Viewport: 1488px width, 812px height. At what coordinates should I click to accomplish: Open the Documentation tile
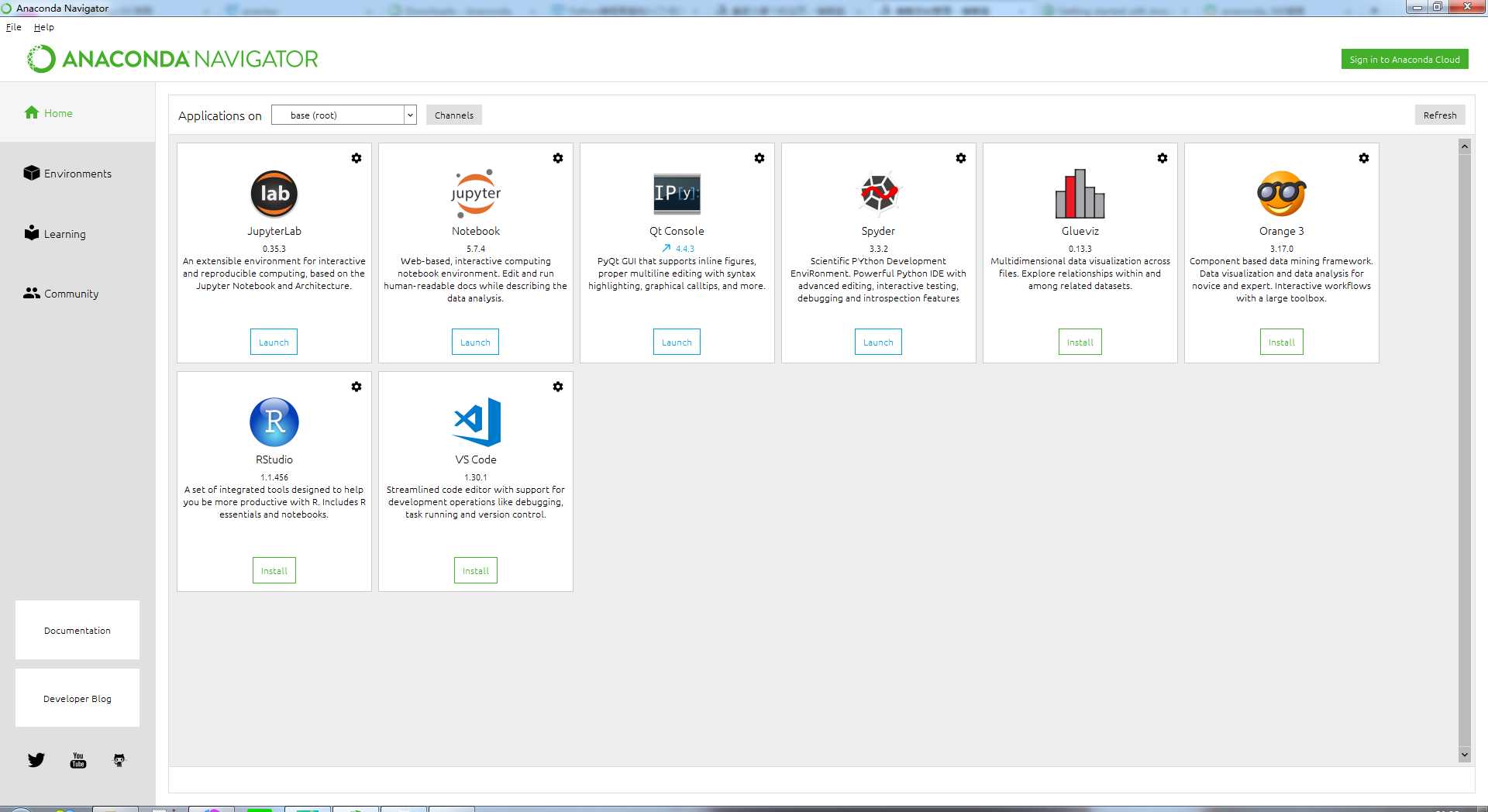tap(77, 630)
